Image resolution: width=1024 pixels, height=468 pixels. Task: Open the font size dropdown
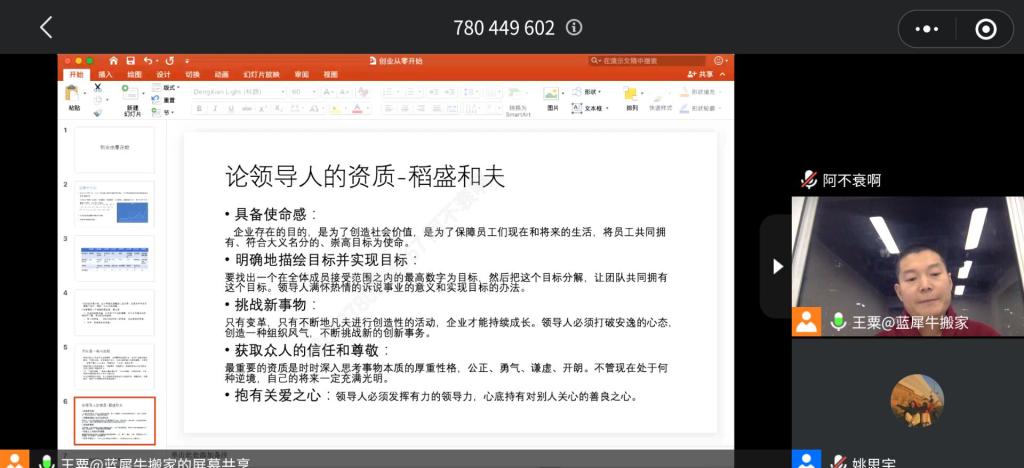(301, 91)
